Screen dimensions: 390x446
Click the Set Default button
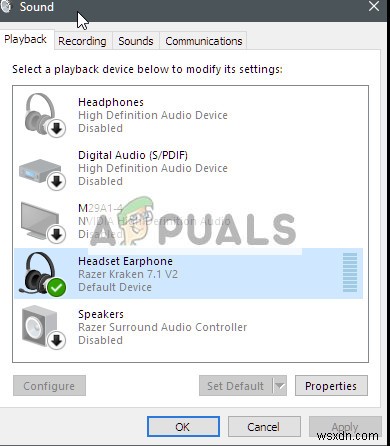[x=235, y=386]
